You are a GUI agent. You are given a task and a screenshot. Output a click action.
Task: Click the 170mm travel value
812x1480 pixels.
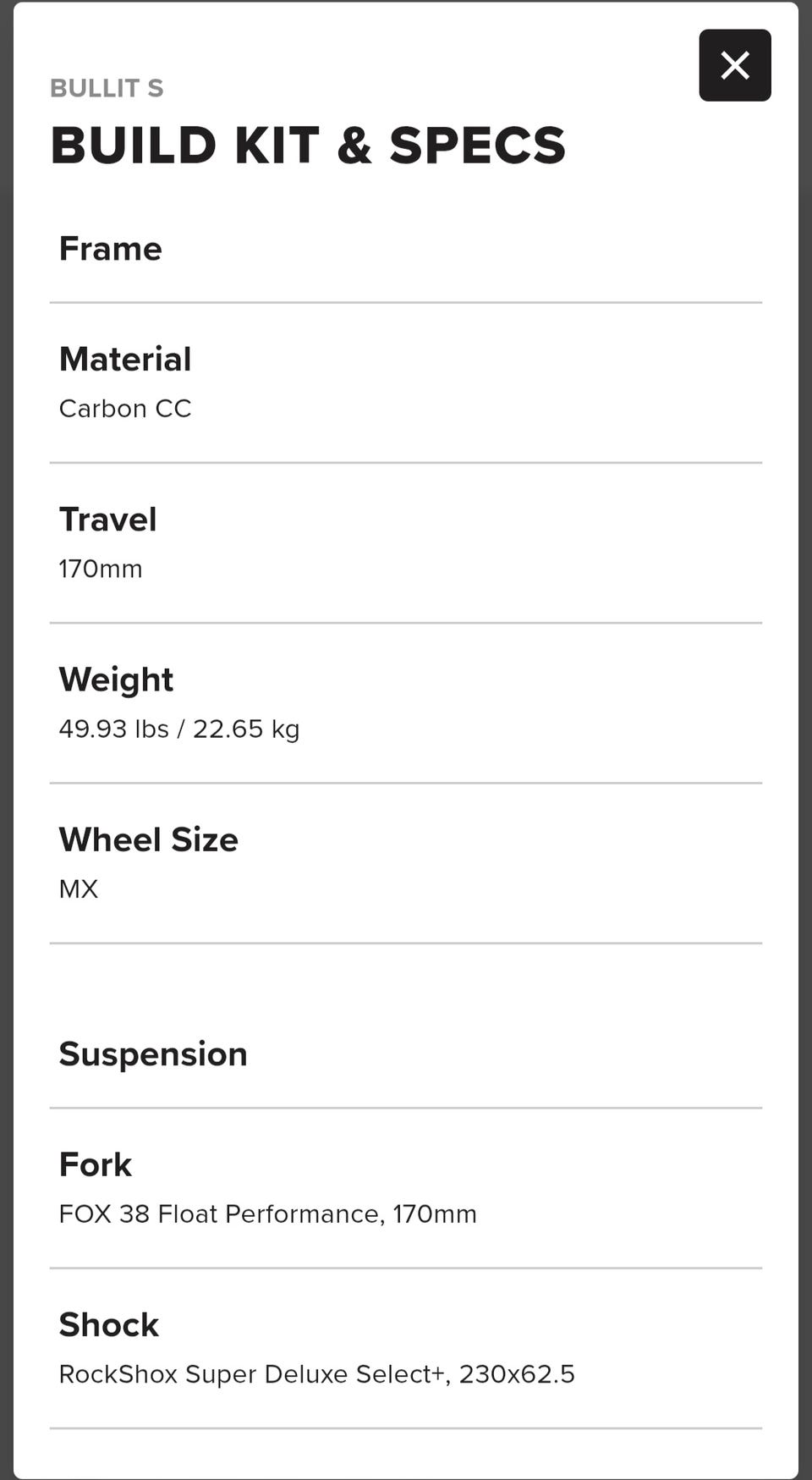click(100, 569)
